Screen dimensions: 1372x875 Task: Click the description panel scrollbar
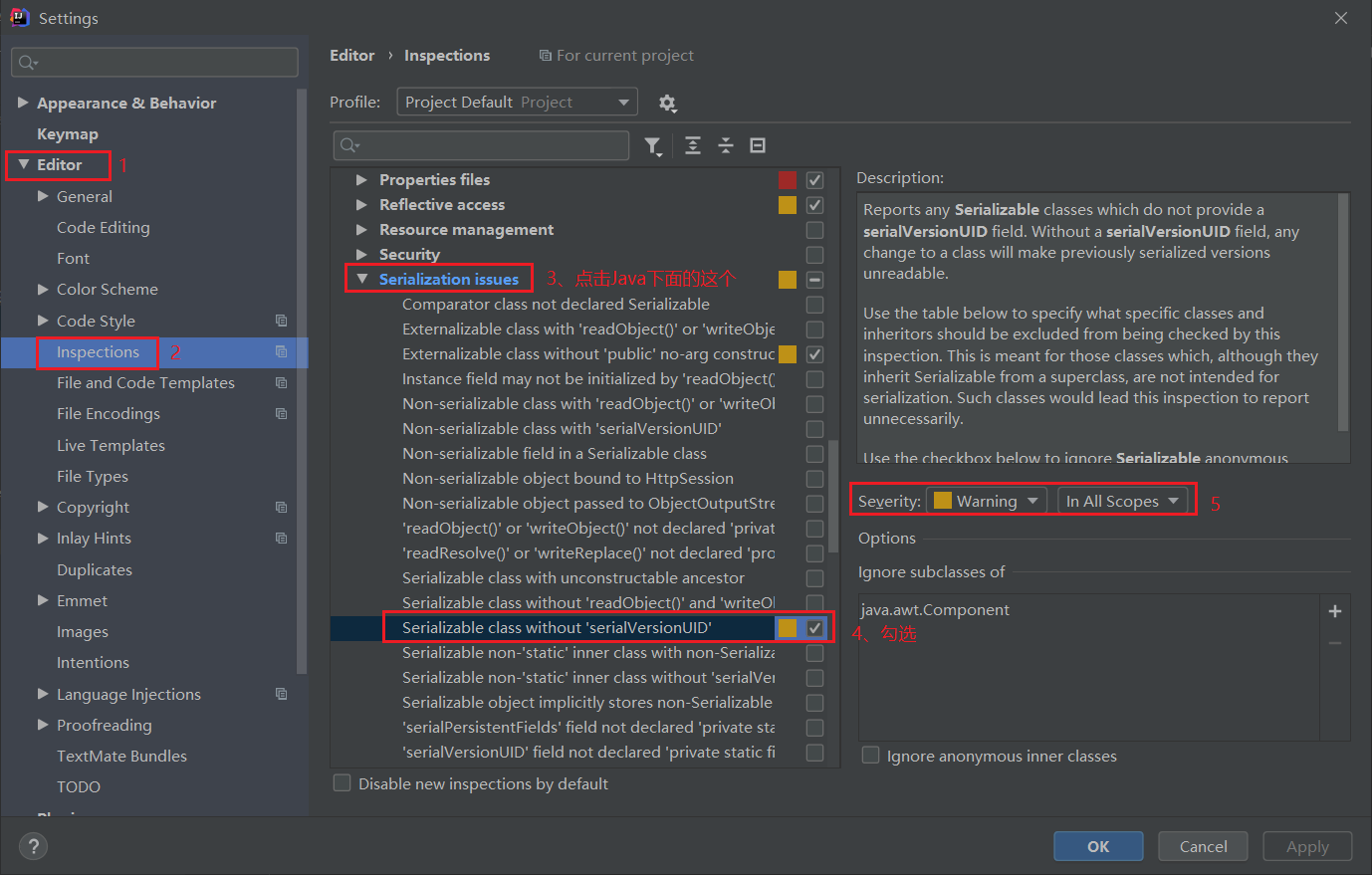(x=1343, y=314)
